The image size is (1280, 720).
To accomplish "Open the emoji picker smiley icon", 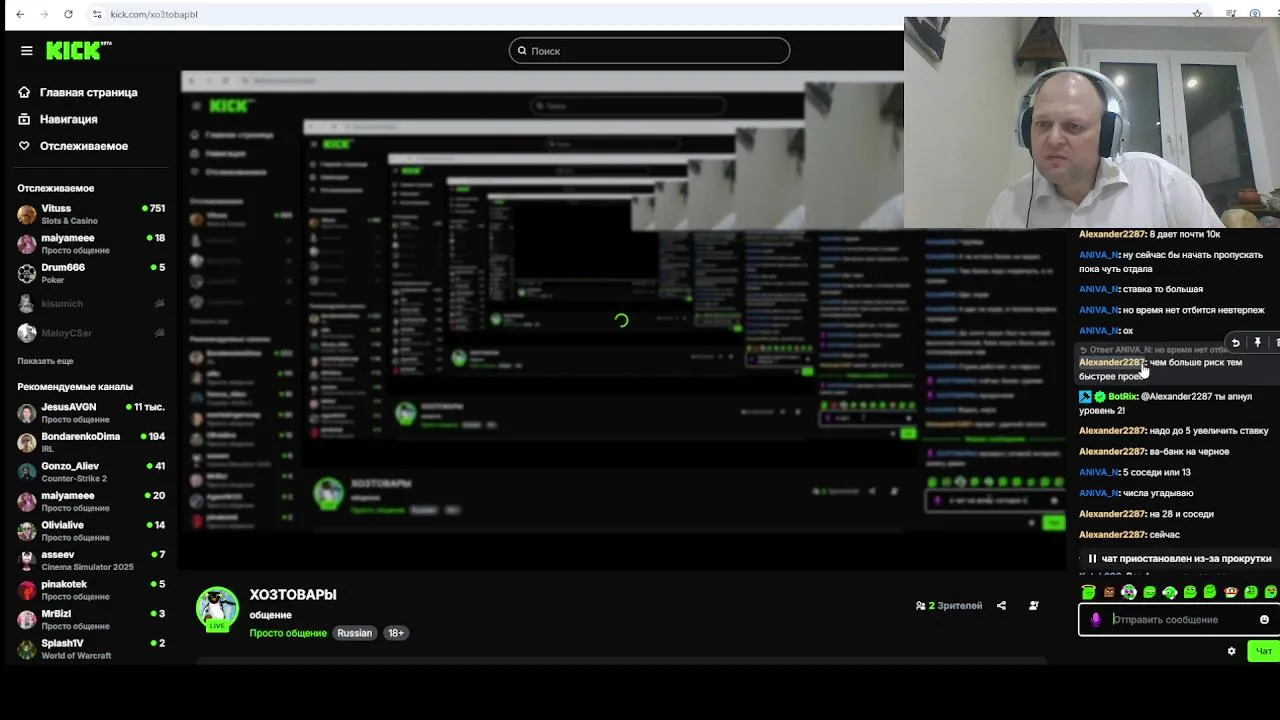I will click(x=1264, y=620).
